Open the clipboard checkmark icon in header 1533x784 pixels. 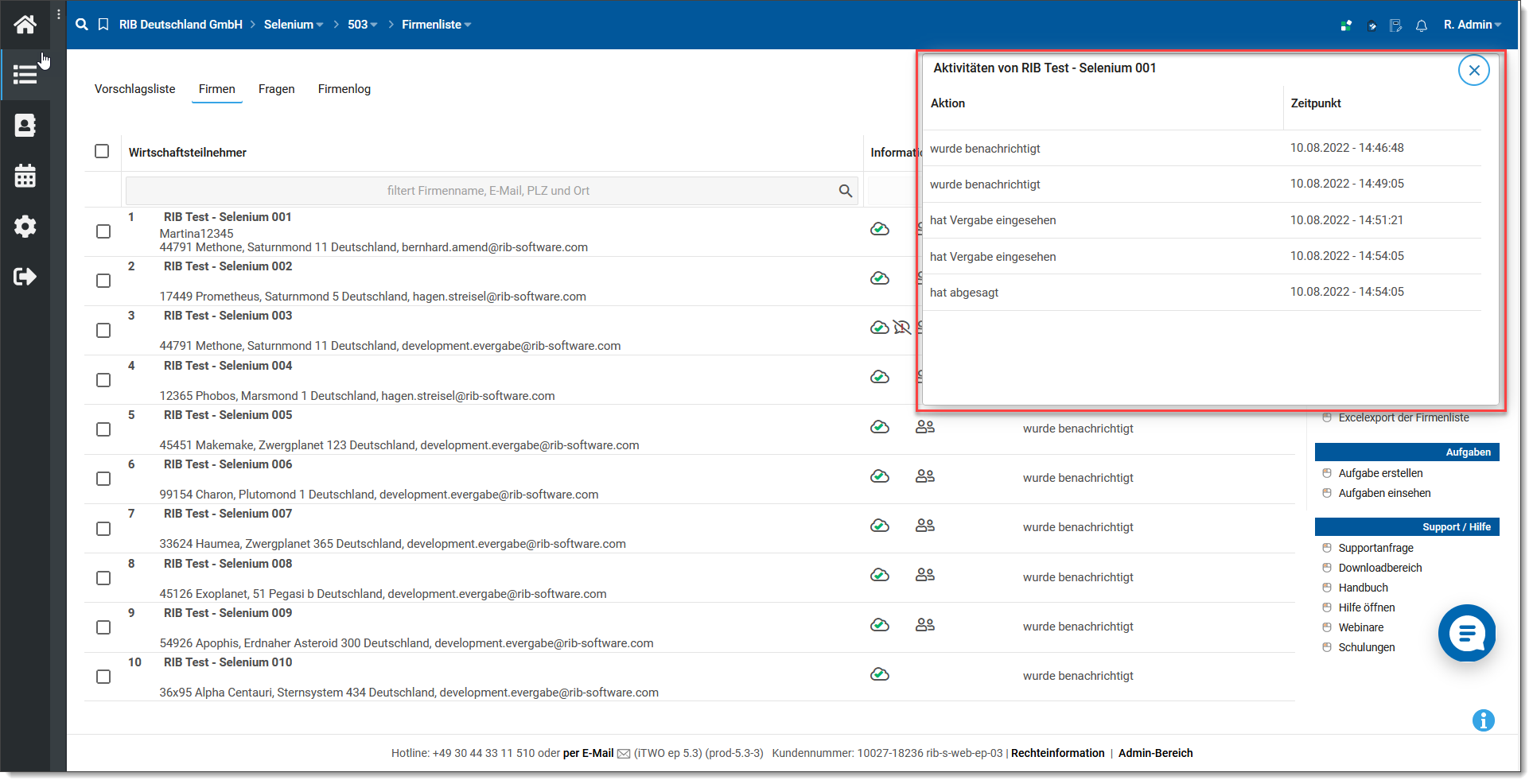[x=1372, y=25]
